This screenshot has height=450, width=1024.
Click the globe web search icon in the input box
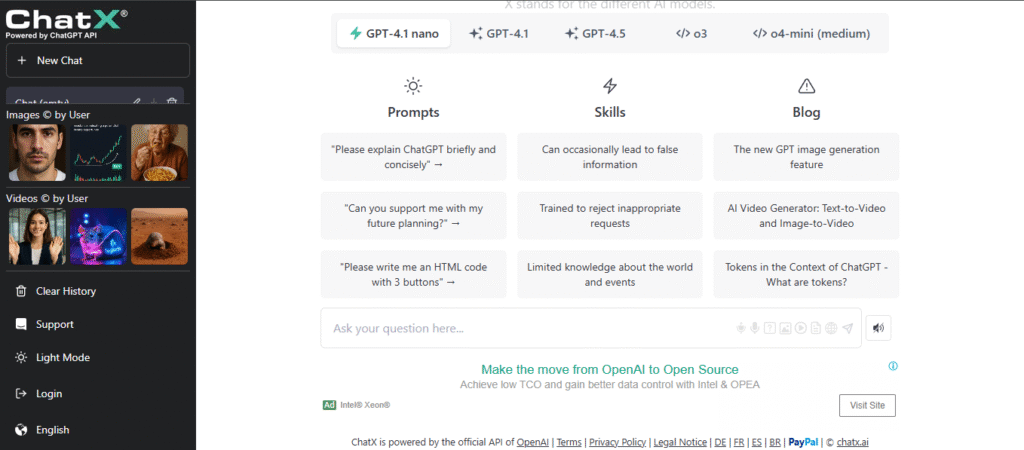point(831,328)
